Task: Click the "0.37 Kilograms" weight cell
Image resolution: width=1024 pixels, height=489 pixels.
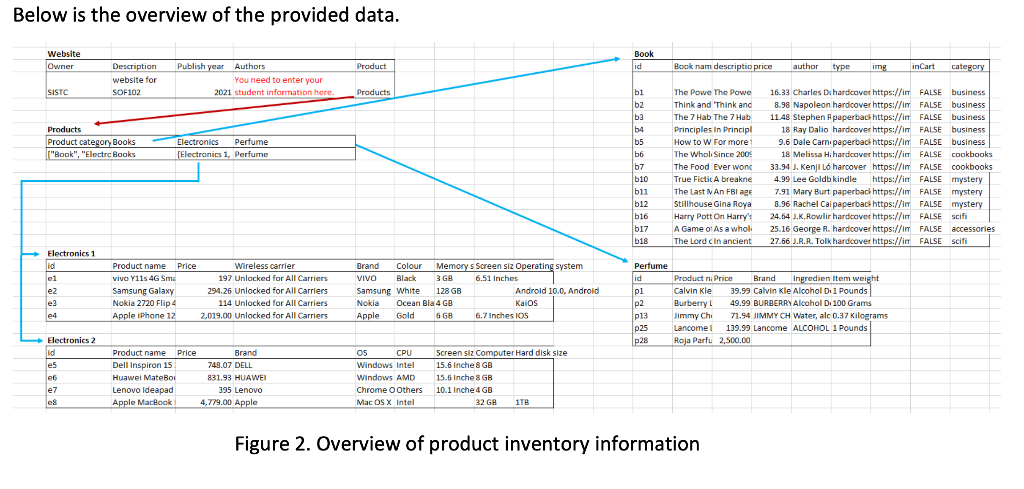Action: (x=860, y=315)
